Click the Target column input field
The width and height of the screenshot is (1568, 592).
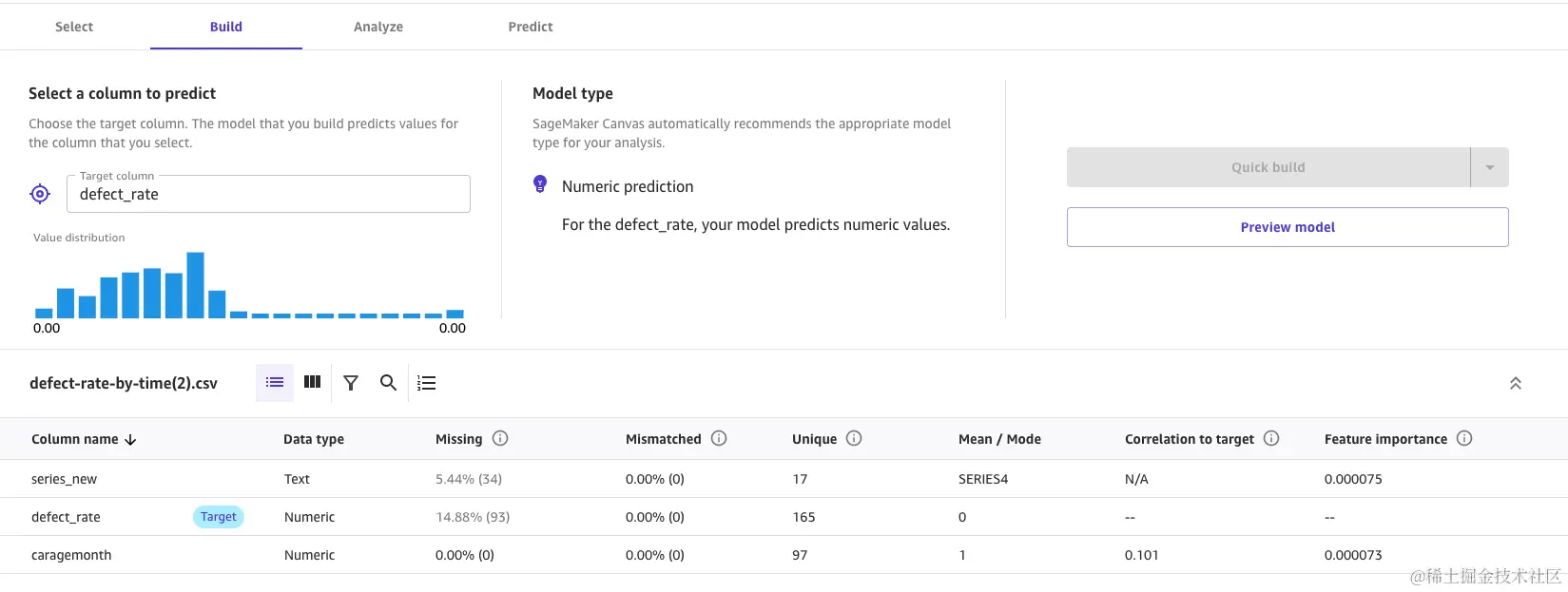pos(268,194)
